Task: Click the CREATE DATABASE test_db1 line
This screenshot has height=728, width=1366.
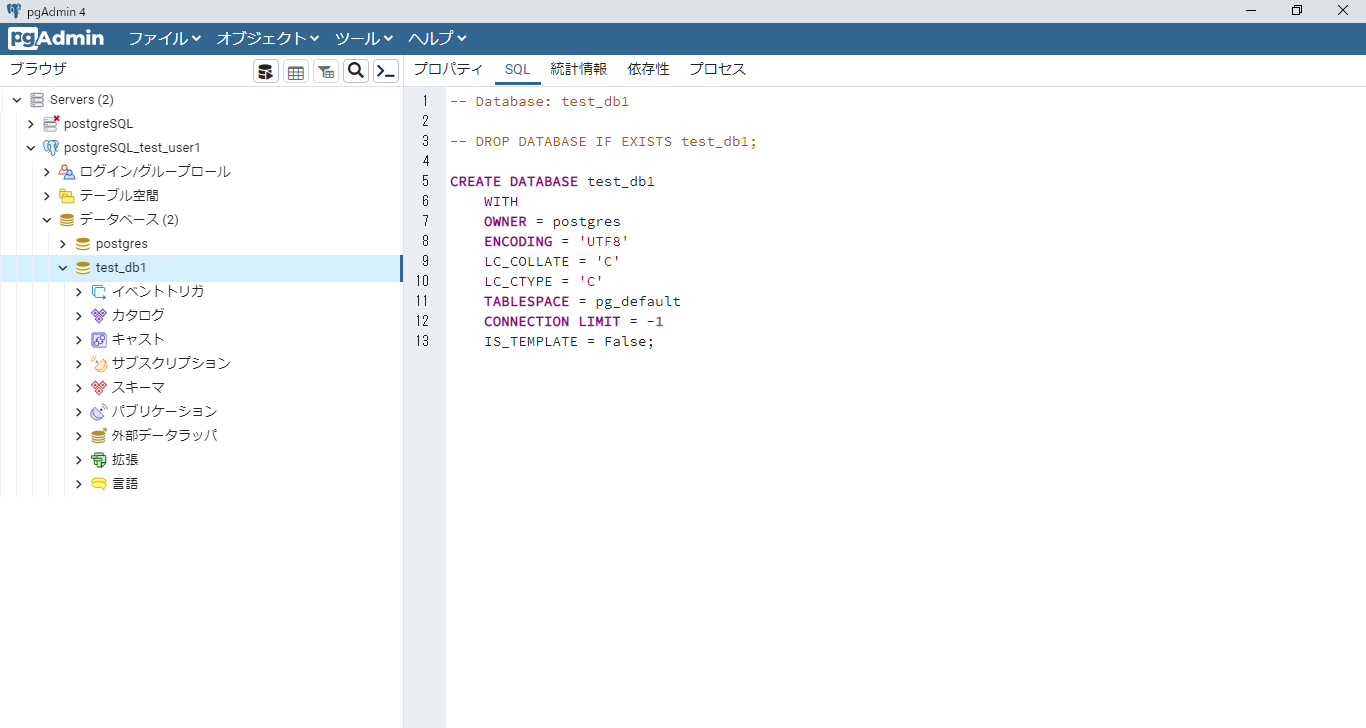Action: tap(552, 181)
